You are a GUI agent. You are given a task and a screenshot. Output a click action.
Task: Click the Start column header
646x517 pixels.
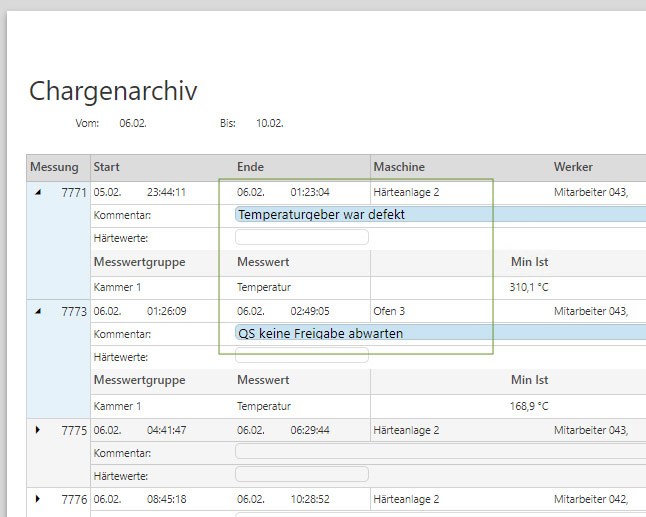click(x=107, y=167)
